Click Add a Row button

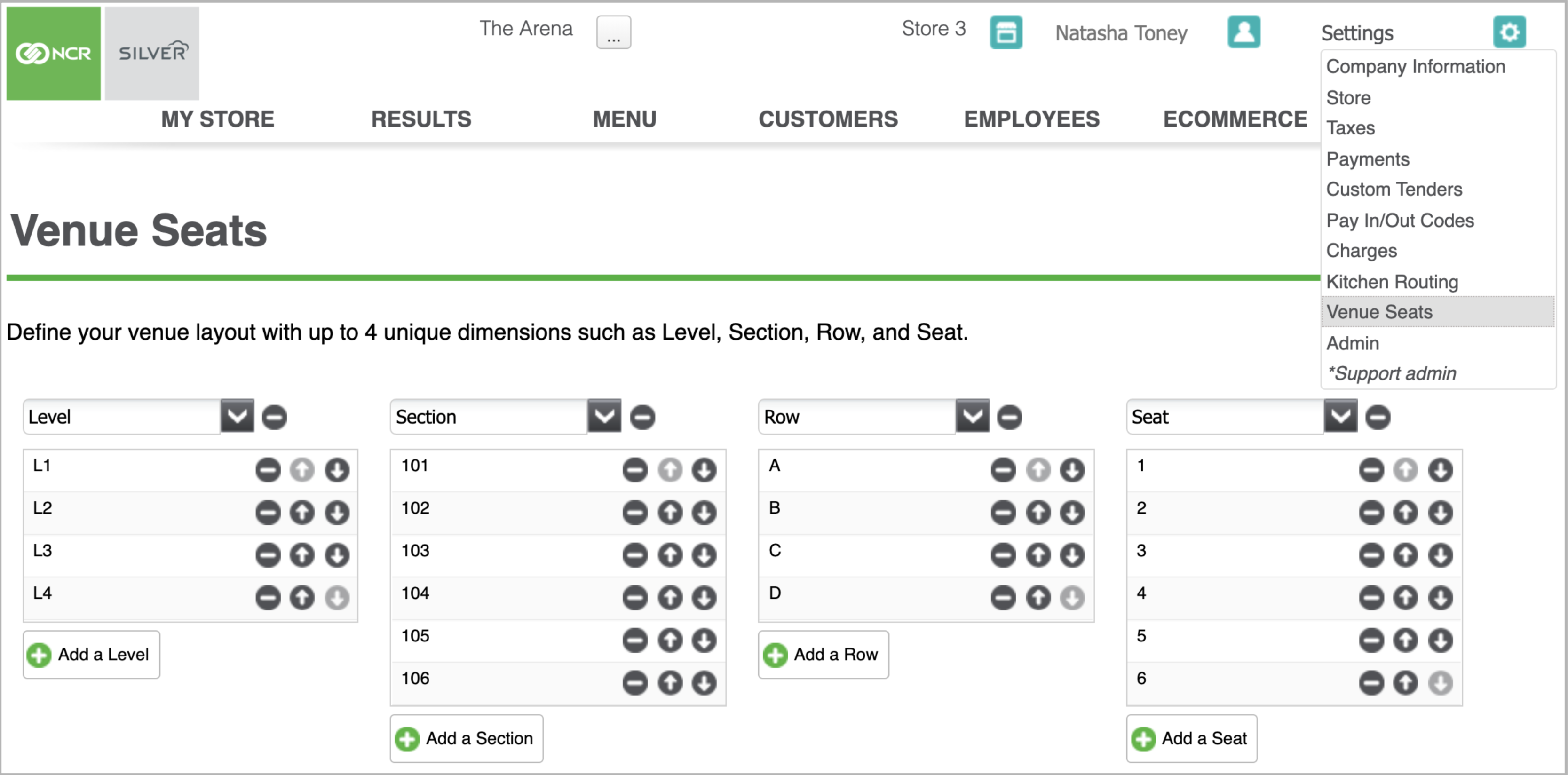click(x=823, y=655)
